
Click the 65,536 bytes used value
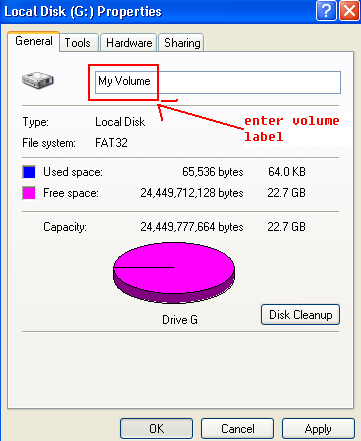click(x=213, y=172)
